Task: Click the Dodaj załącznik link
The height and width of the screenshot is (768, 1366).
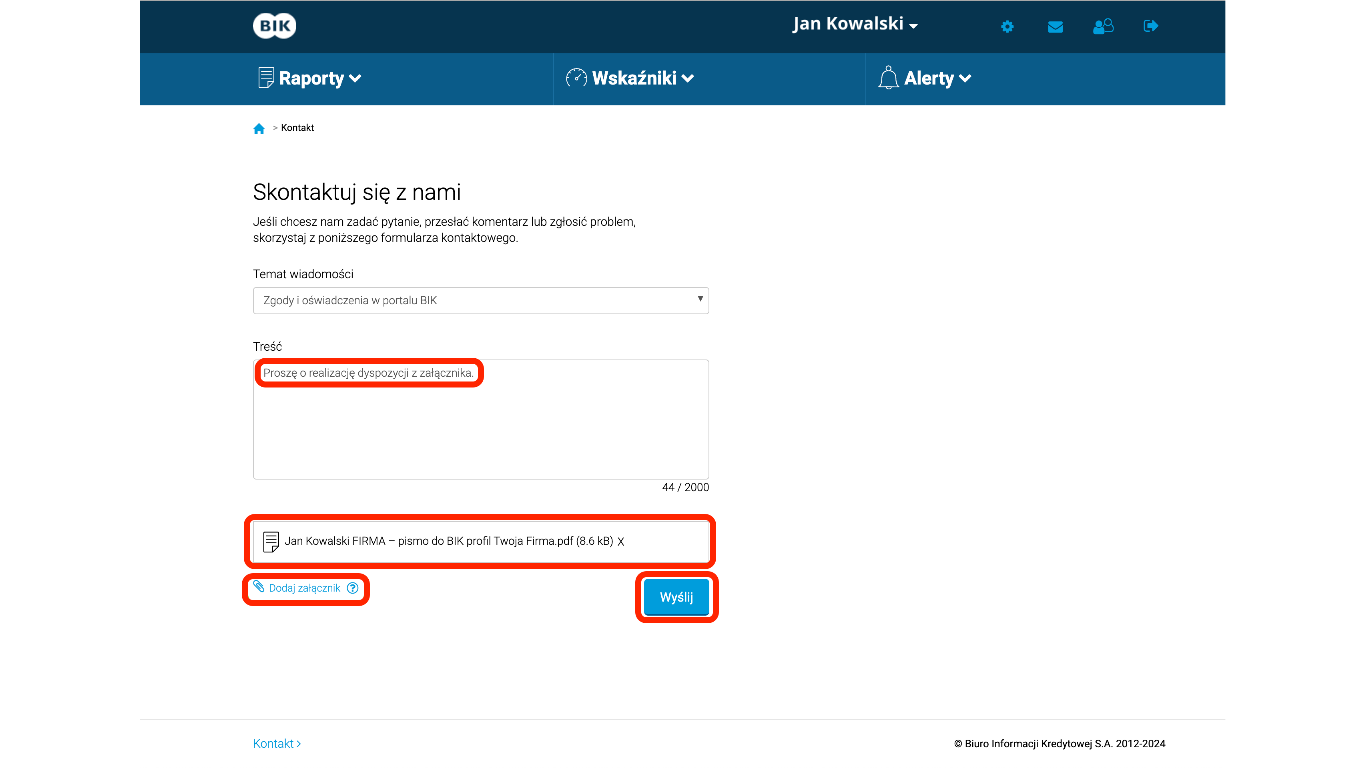Action: pos(304,588)
